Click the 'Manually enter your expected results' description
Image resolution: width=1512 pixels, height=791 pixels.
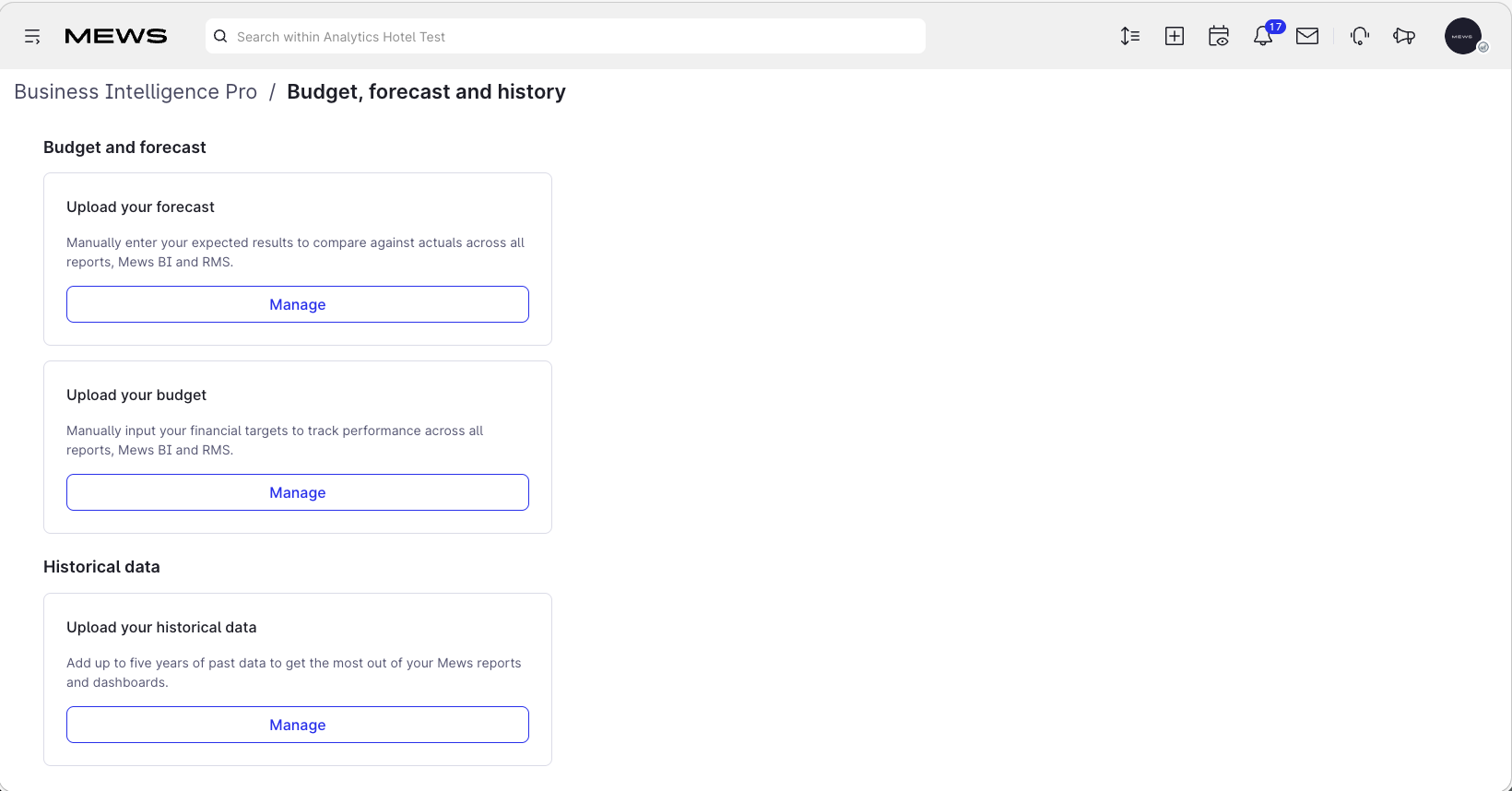click(296, 253)
